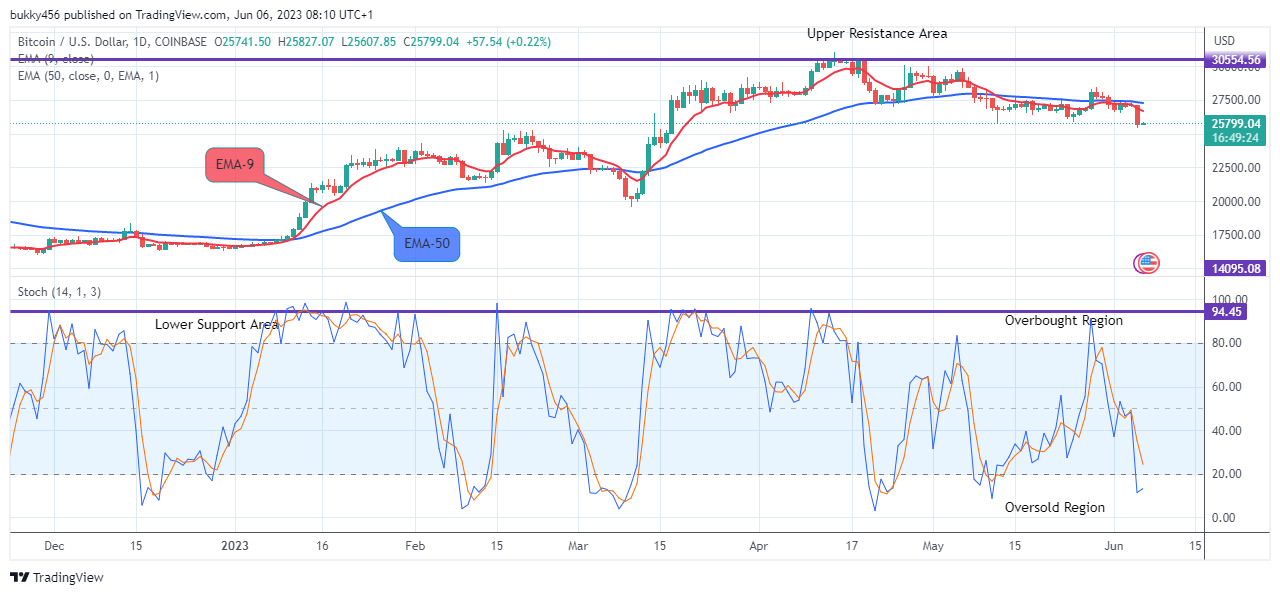The width and height of the screenshot is (1280, 595).
Task: Click the change value +57.54 (+0.22%)
Action: 507,42
